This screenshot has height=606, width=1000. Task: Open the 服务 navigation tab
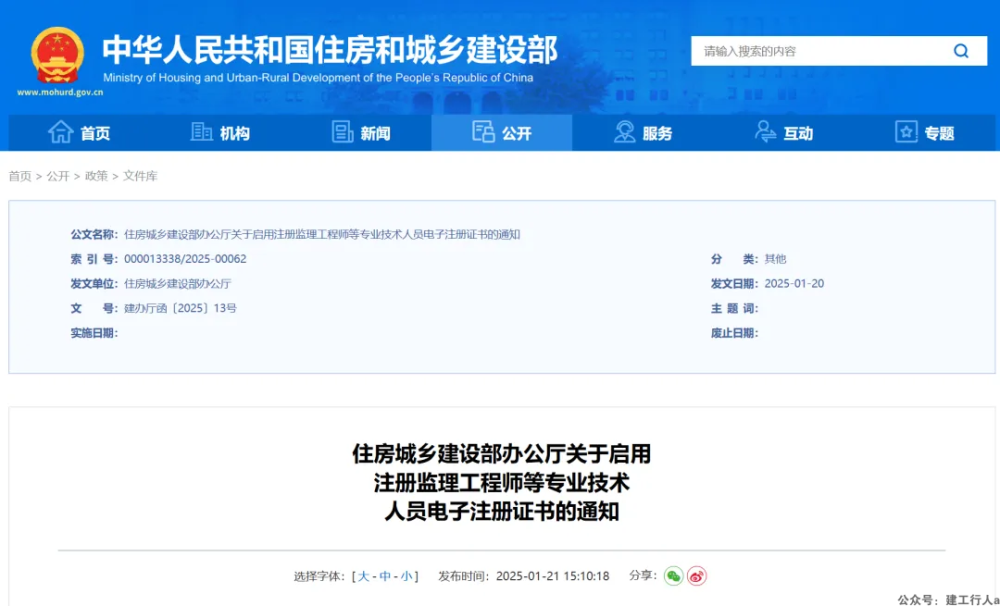(x=643, y=133)
